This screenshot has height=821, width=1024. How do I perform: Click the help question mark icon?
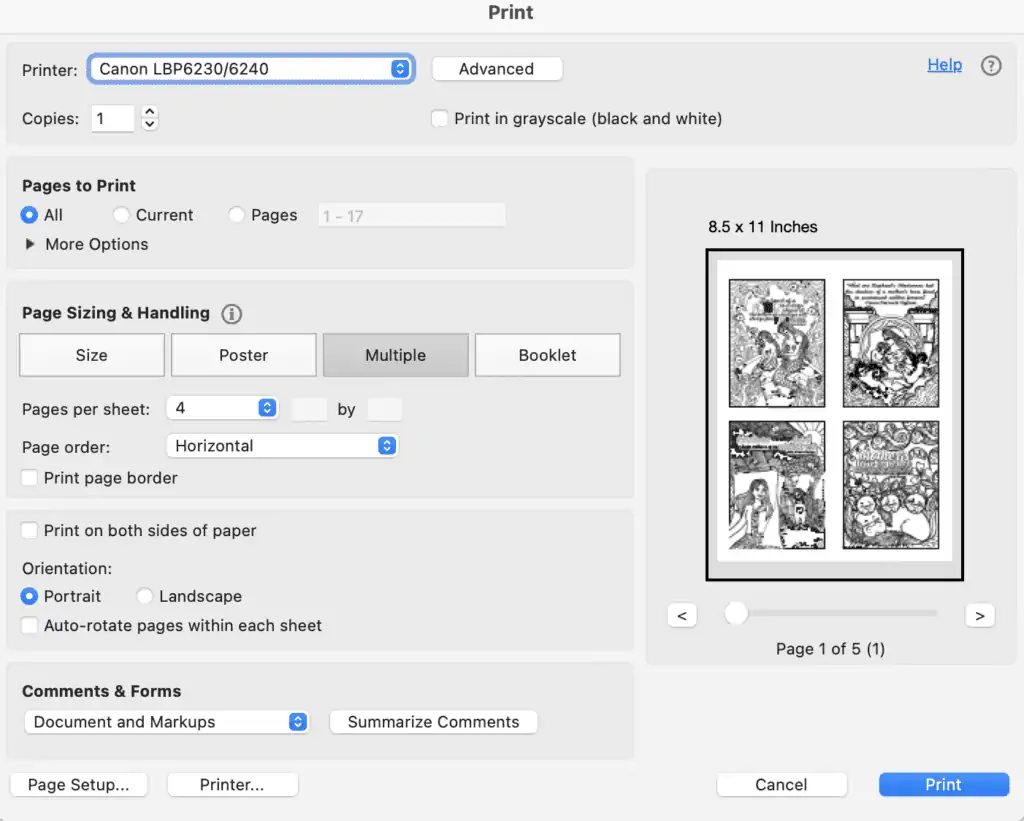(x=991, y=65)
